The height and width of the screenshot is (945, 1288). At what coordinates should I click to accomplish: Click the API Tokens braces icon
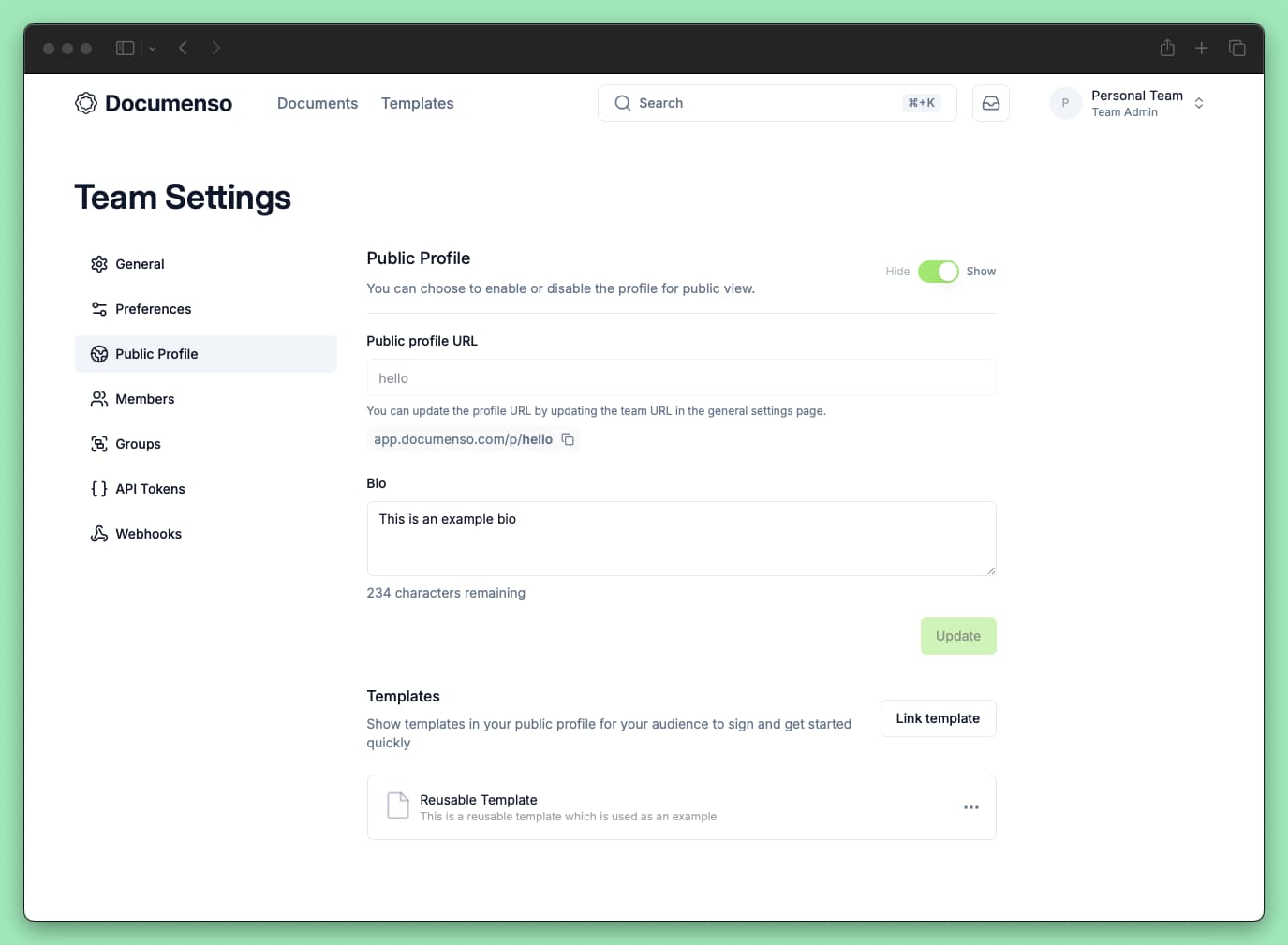99,488
